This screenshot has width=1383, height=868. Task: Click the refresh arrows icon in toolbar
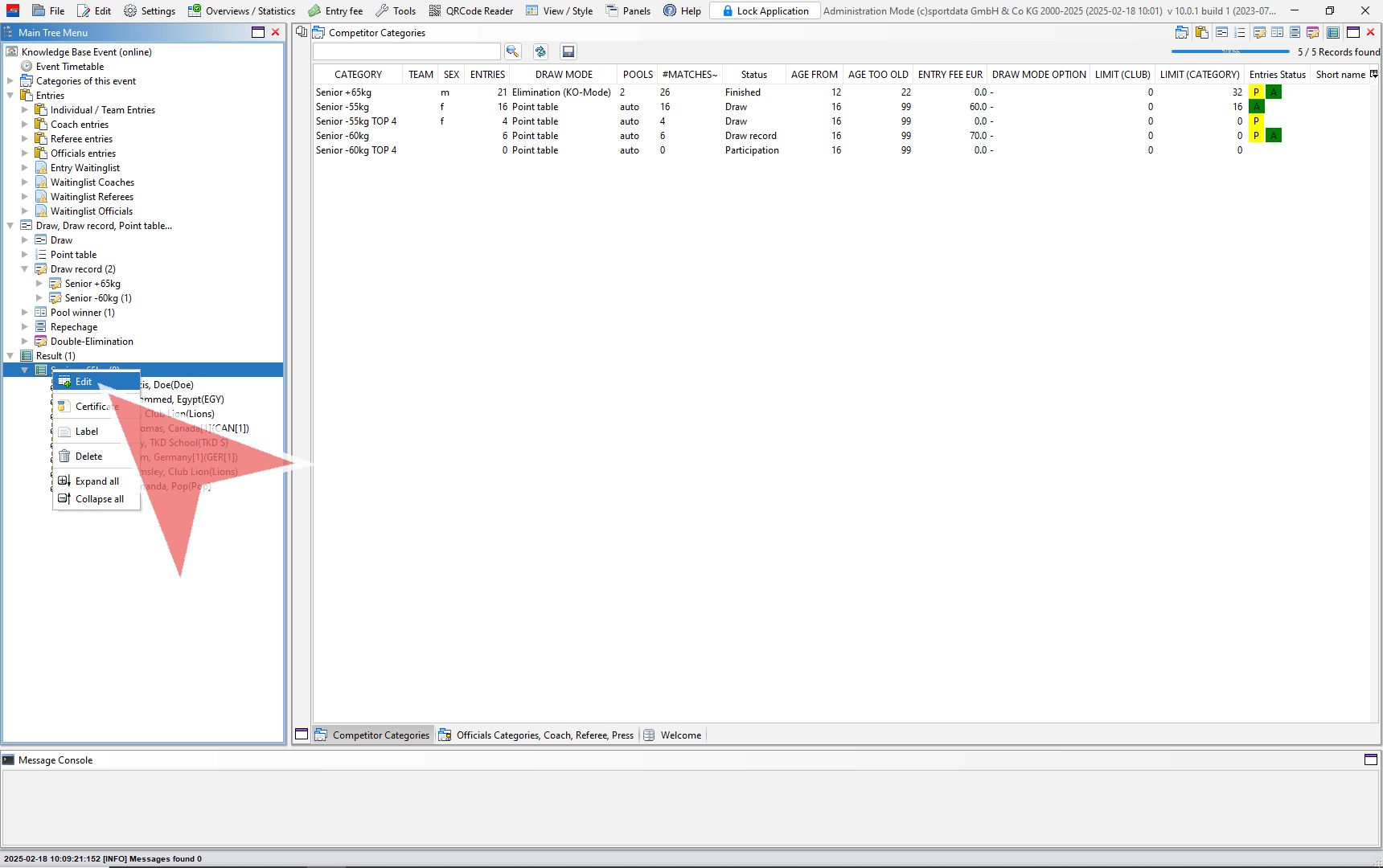click(540, 51)
